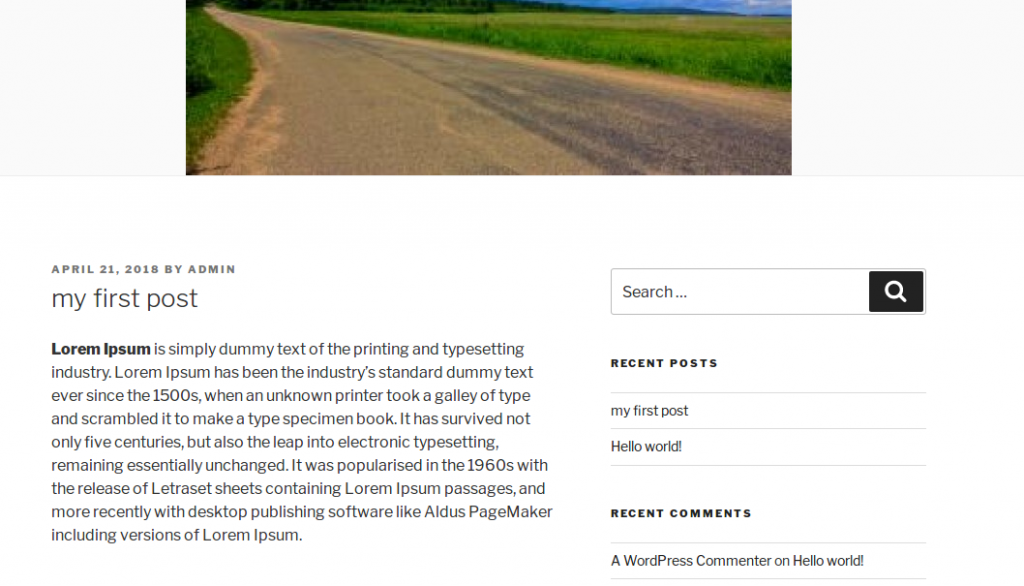This screenshot has width=1024, height=586.
Task: Select 'my first post' under Recent Posts
Action: click(x=649, y=411)
